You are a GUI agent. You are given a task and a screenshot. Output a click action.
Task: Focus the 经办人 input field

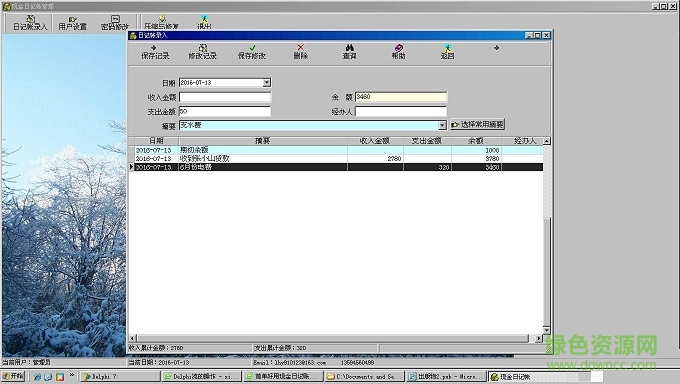tap(401, 112)
